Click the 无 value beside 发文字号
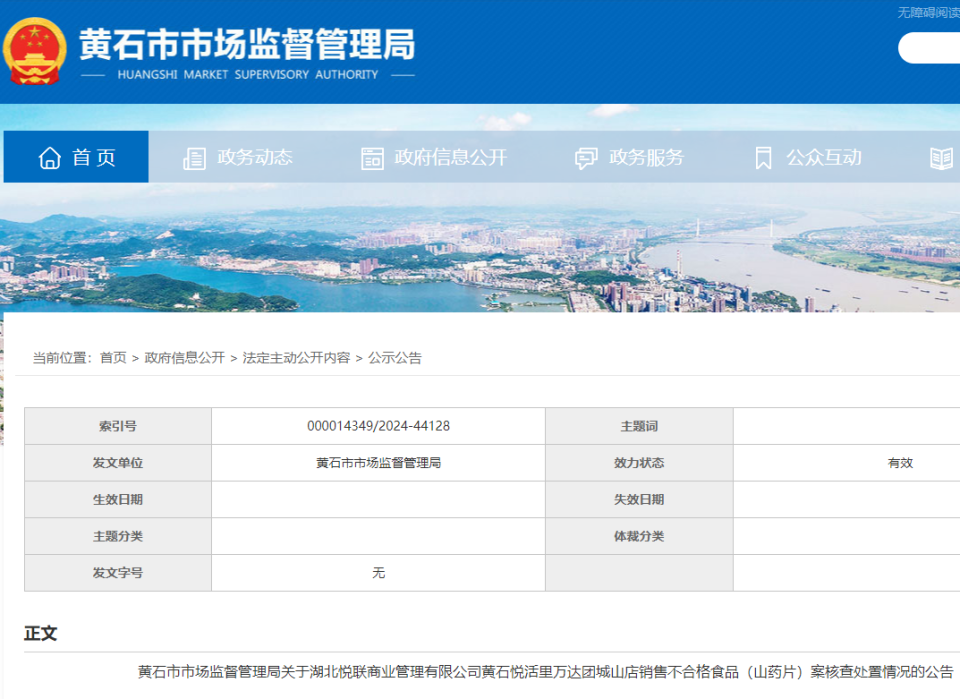The width and height of the screenshot is (960, 699). 378,573
